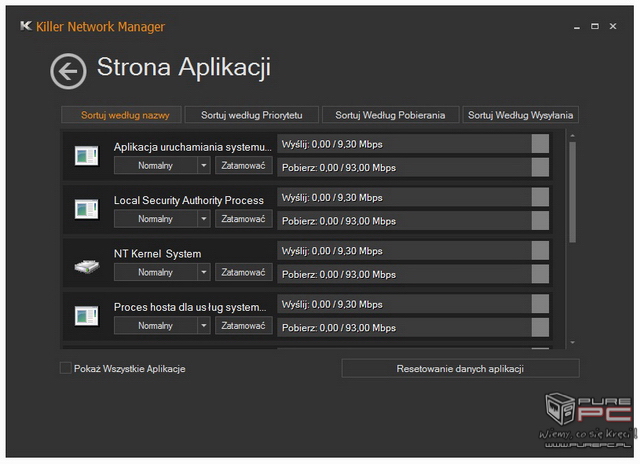Click Pobierz limit bar of Local Security Authority
This screenshot has height=464, width=640.
tap(413, 221)
